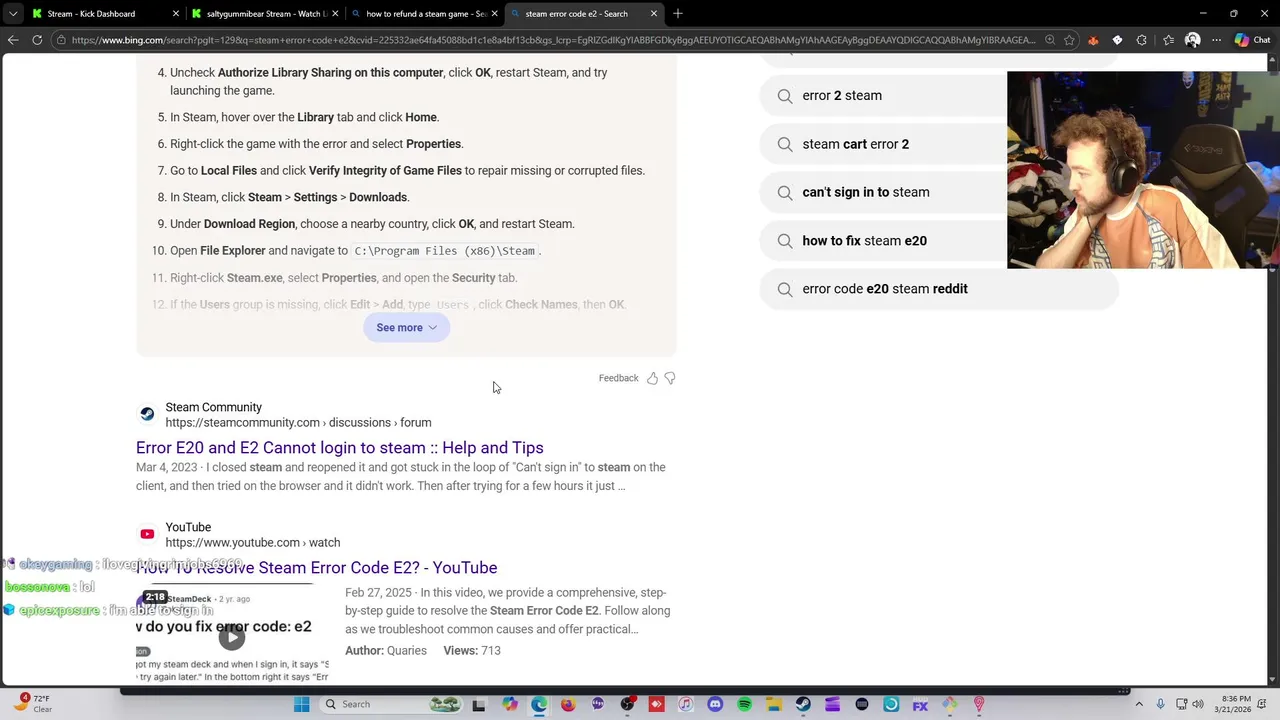Screen dimensions: 1280x720
Task: Open Copilot Chat sidebar
Action: [x=1252, y=40]
